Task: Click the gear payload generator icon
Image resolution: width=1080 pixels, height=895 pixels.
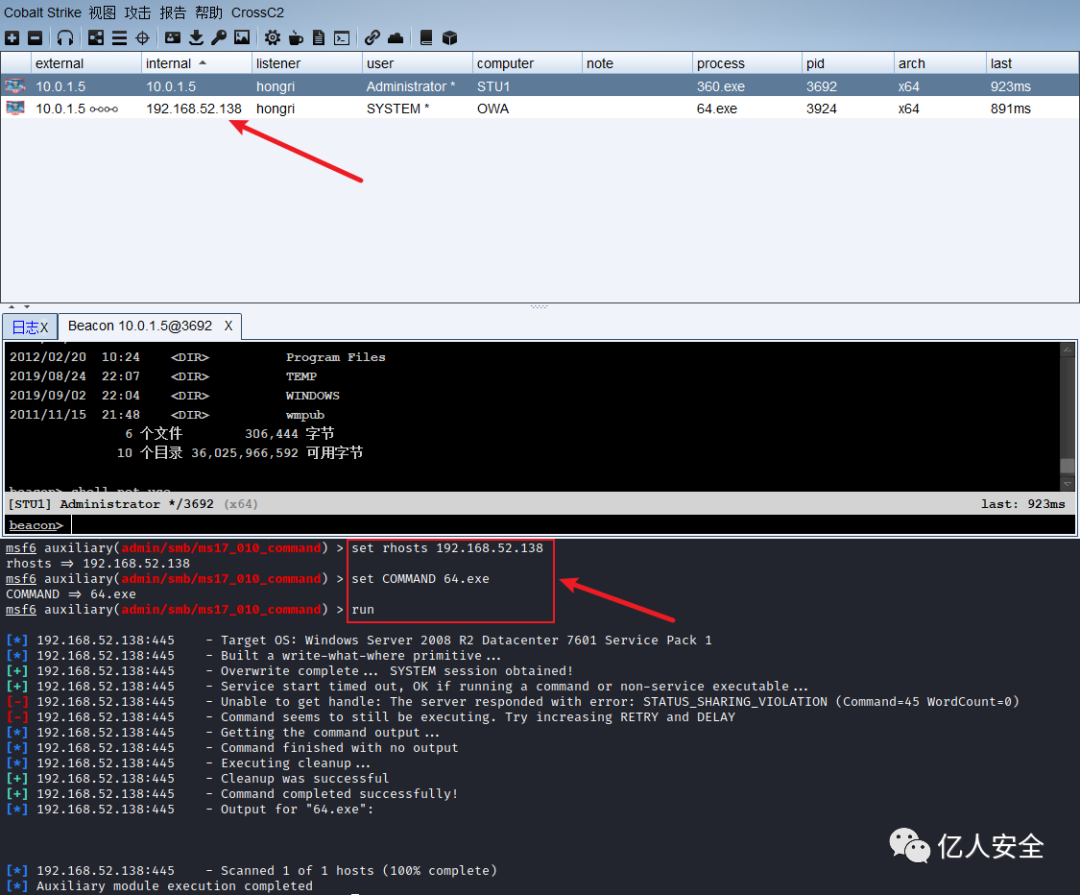Action: (273, 38)
